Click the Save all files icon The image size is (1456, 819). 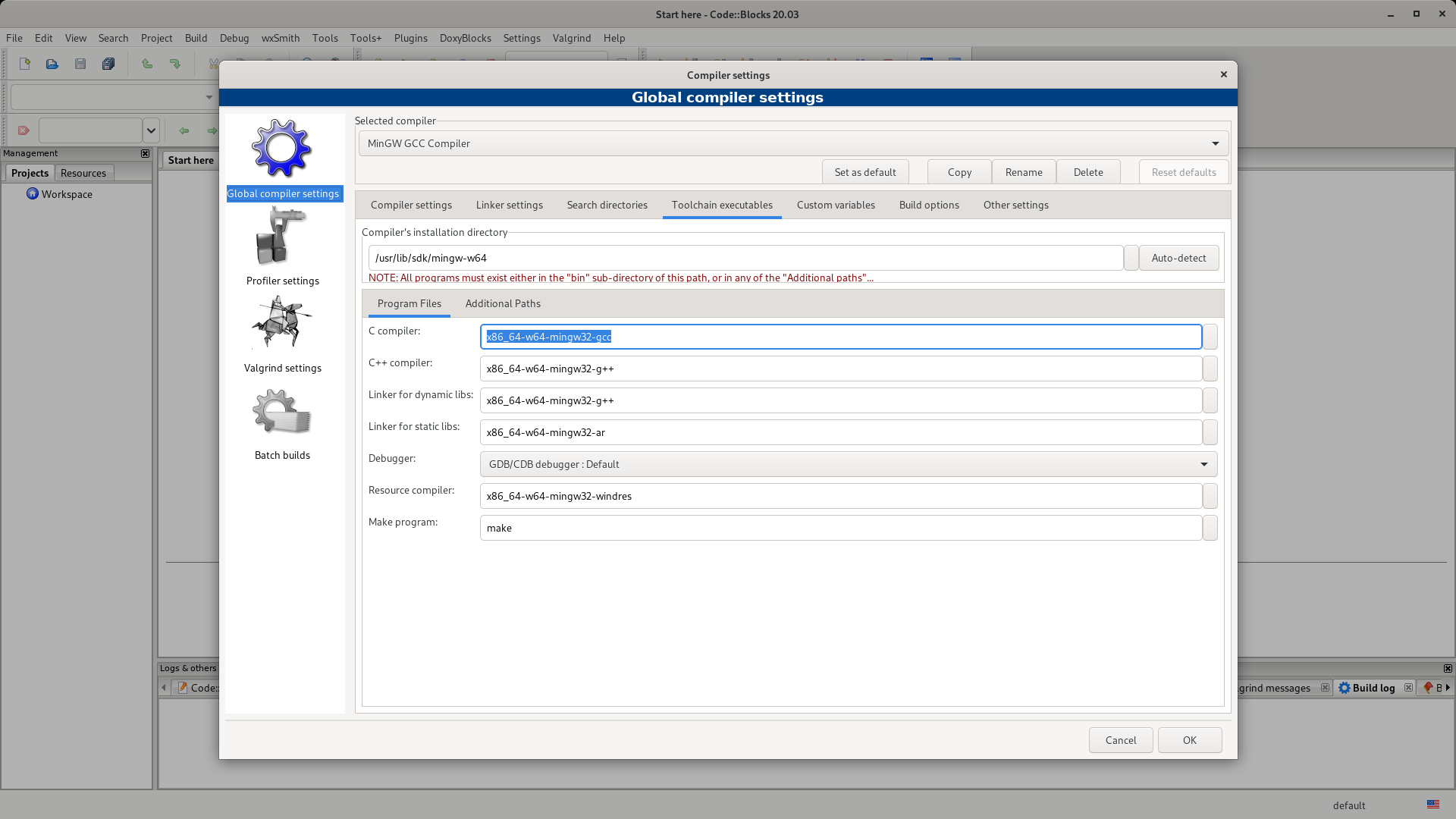click(108, 64)
